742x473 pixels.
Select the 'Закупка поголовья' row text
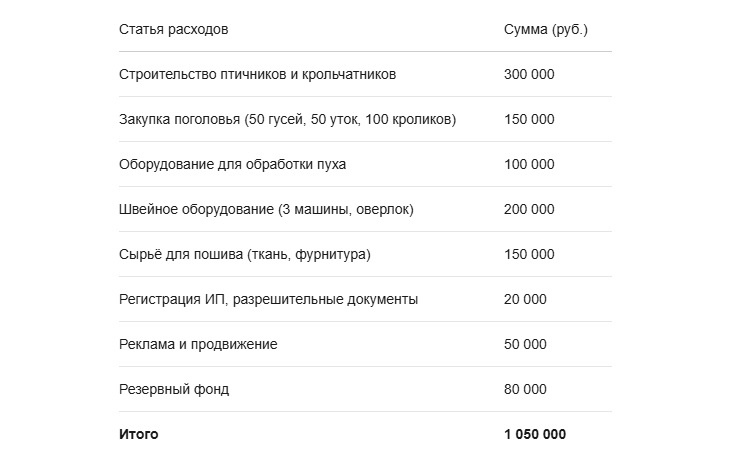287,119
